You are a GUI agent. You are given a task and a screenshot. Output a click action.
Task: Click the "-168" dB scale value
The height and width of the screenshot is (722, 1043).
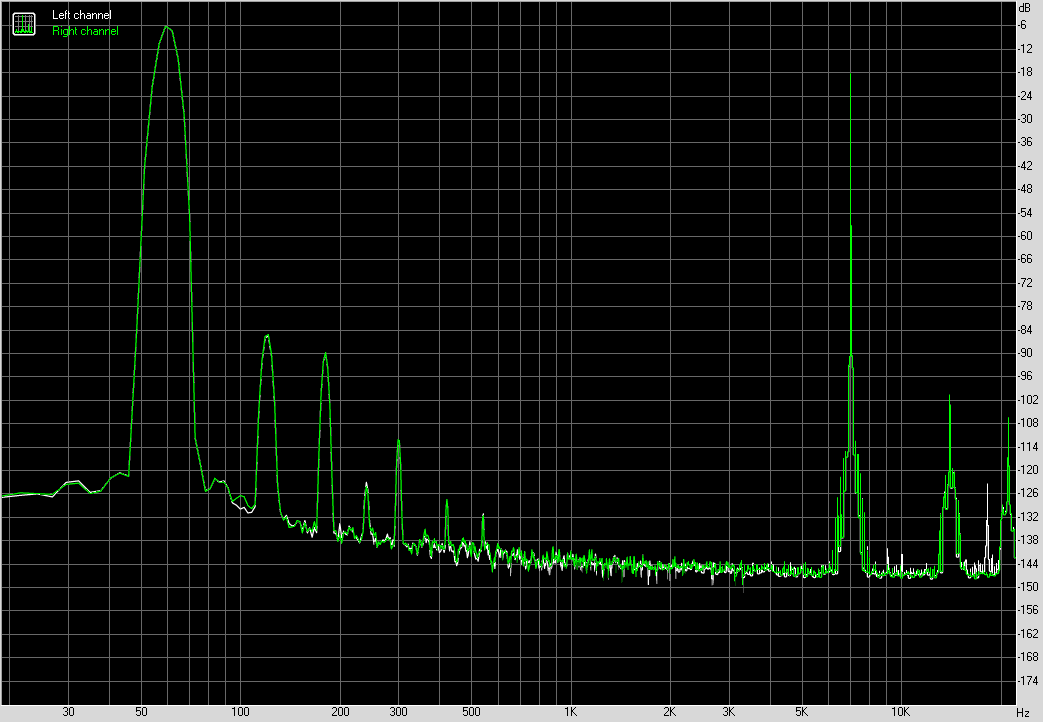(x=1028, y=657)
